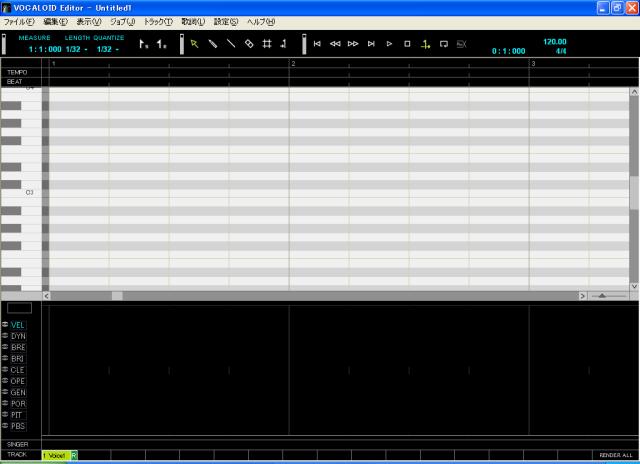Viewport: 640px width, 464px height.
Task: Start playback with the play button
Action: point(389,44)
